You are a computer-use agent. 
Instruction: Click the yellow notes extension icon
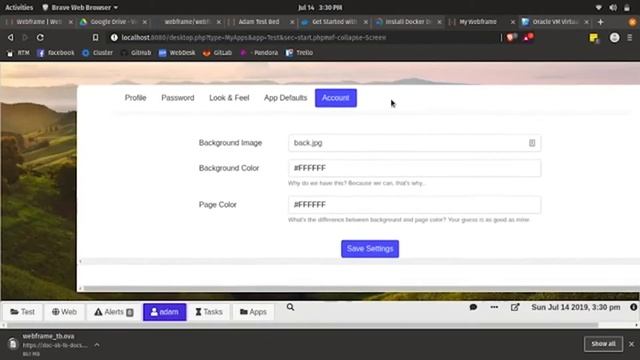pyautogui.click(x=594, y=38)
